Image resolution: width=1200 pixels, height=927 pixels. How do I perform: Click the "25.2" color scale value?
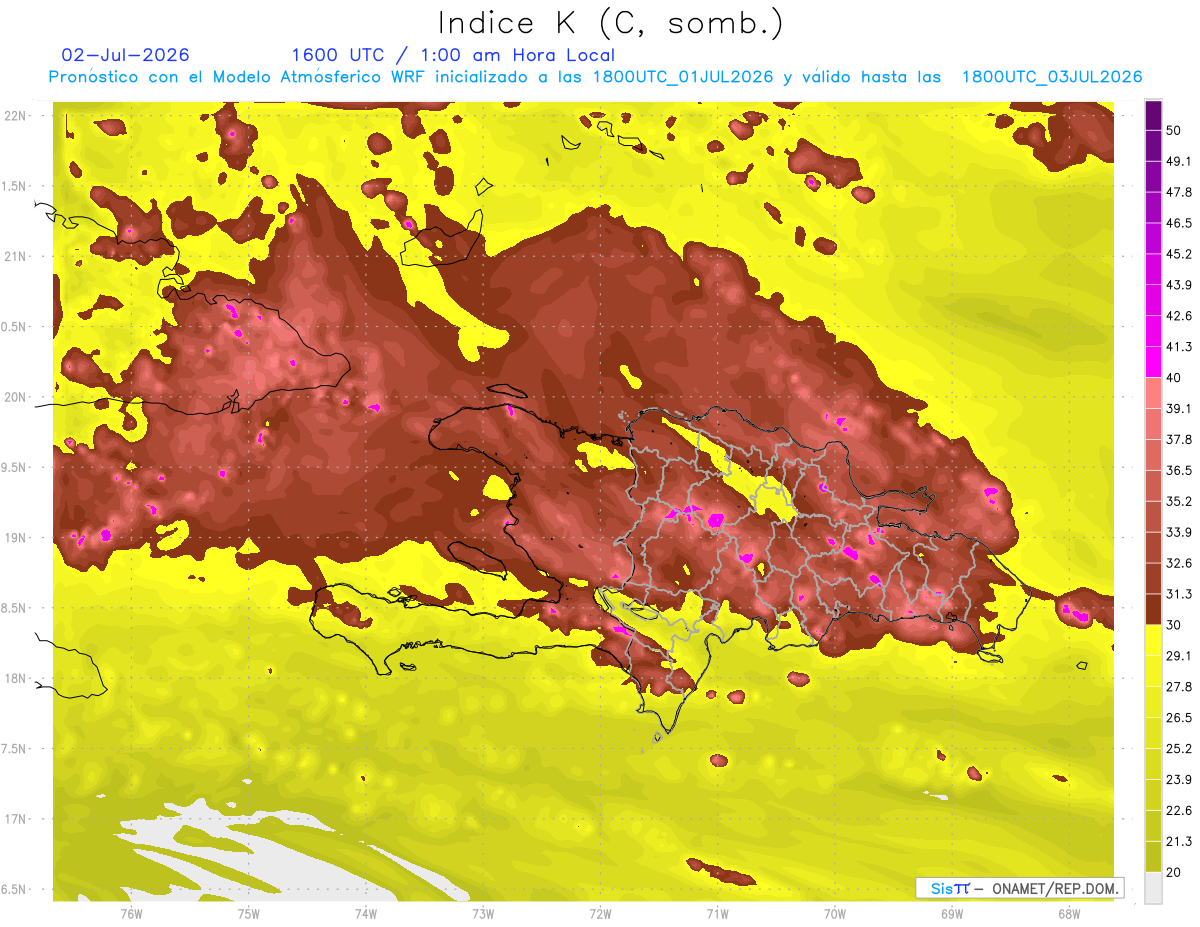click(1179, 749)
